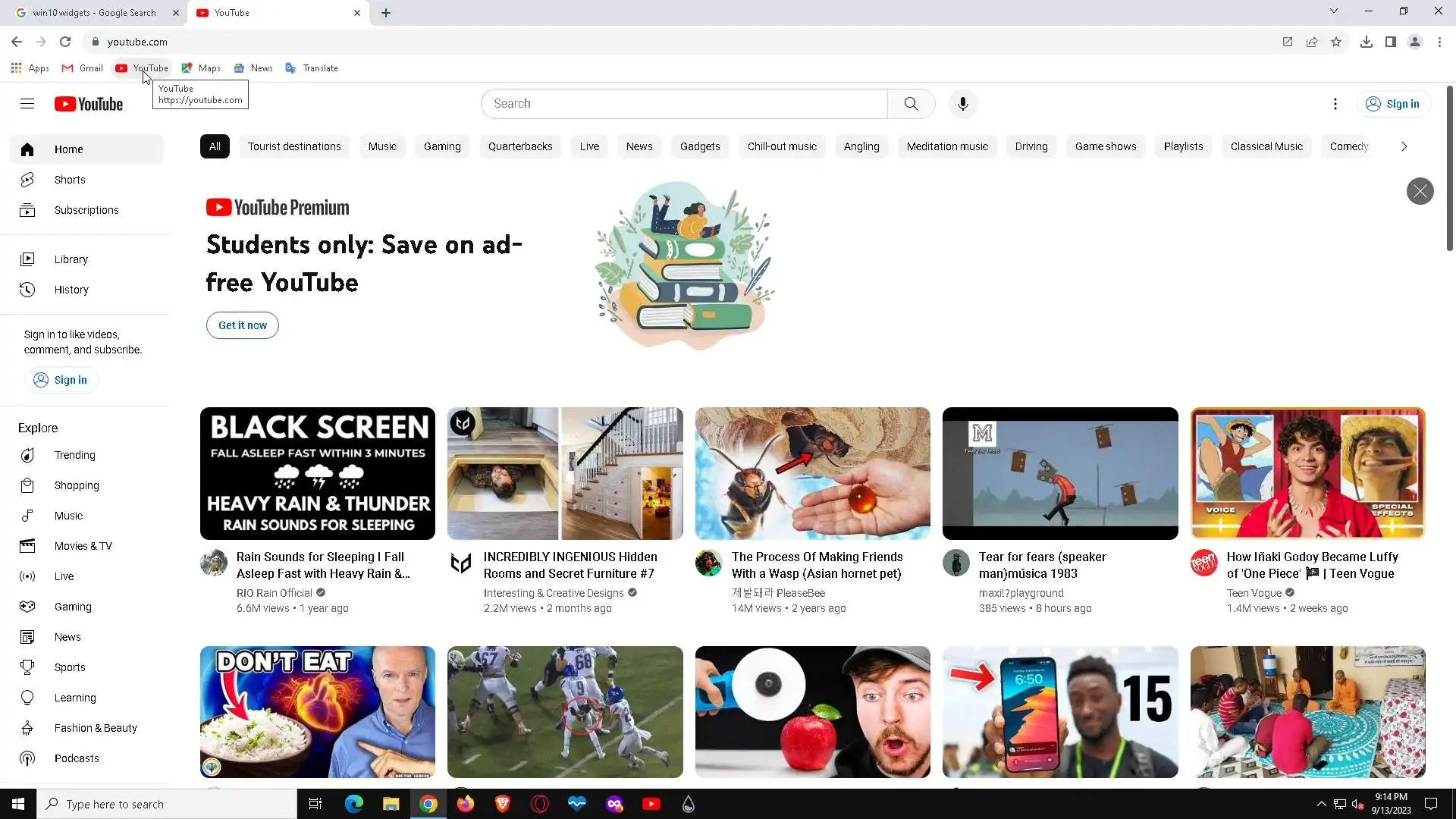Bookmark this page with the star
This screenshot has height=819, width=1456.
1336,42
